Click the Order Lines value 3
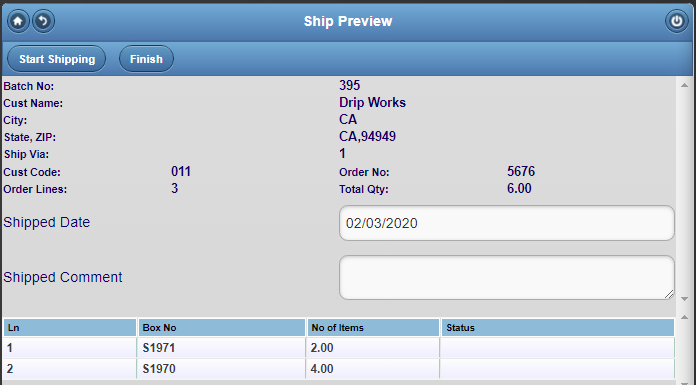Screen dimensions: 696x385 pyautogui.click(x=174, y=188)
